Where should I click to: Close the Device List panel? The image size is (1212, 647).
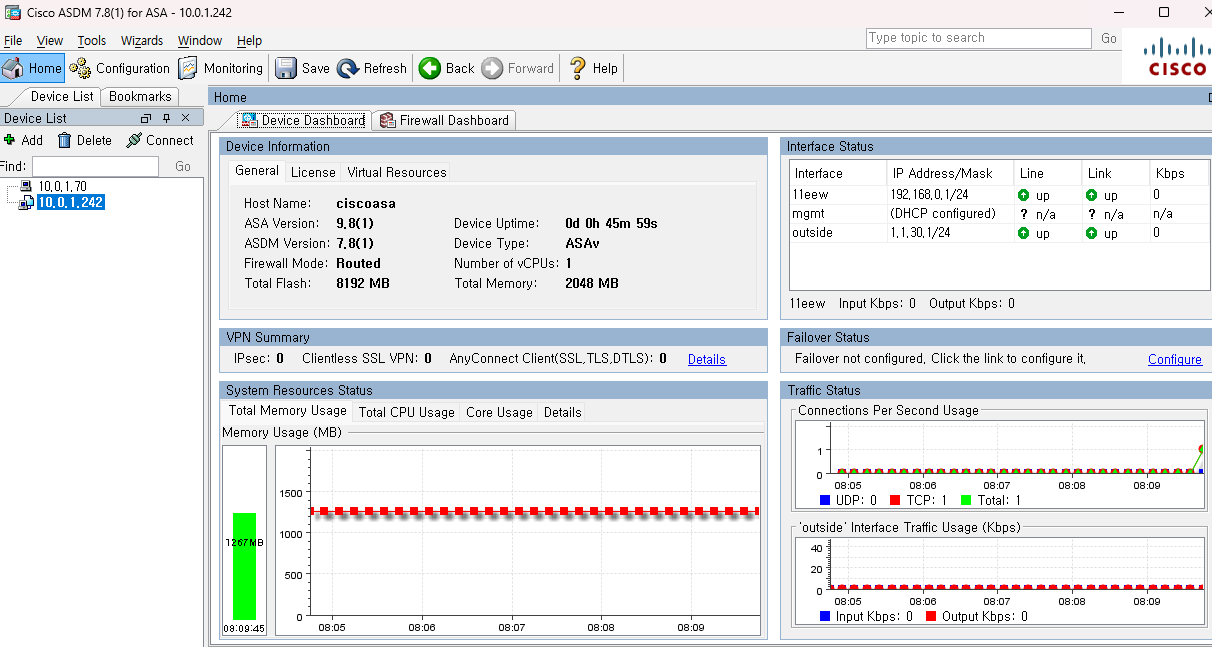point(185,118)
